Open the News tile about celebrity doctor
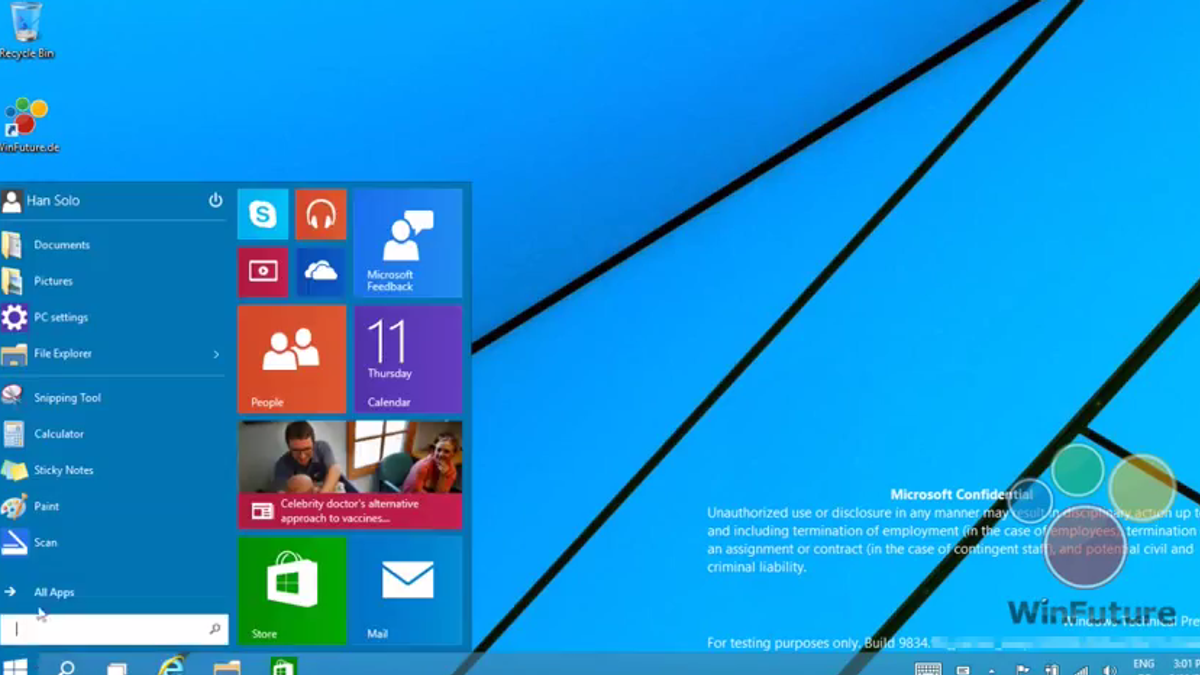 (350, 475)
